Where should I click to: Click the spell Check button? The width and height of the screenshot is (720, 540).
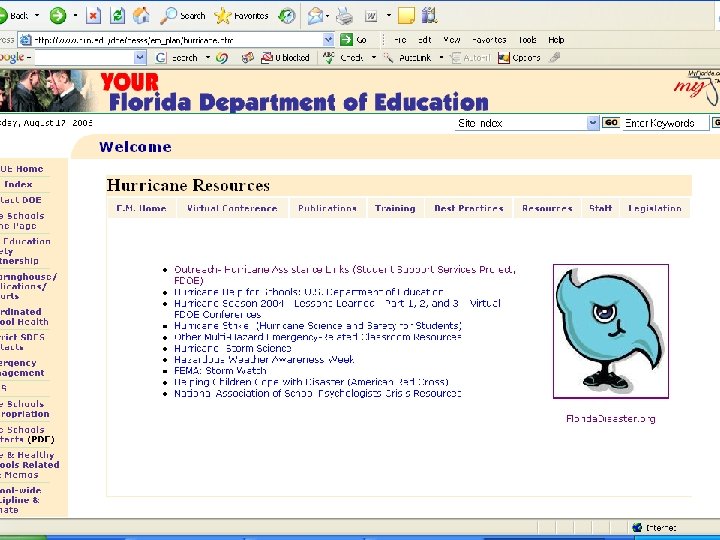pyautogui.click(x=343, y=58)
